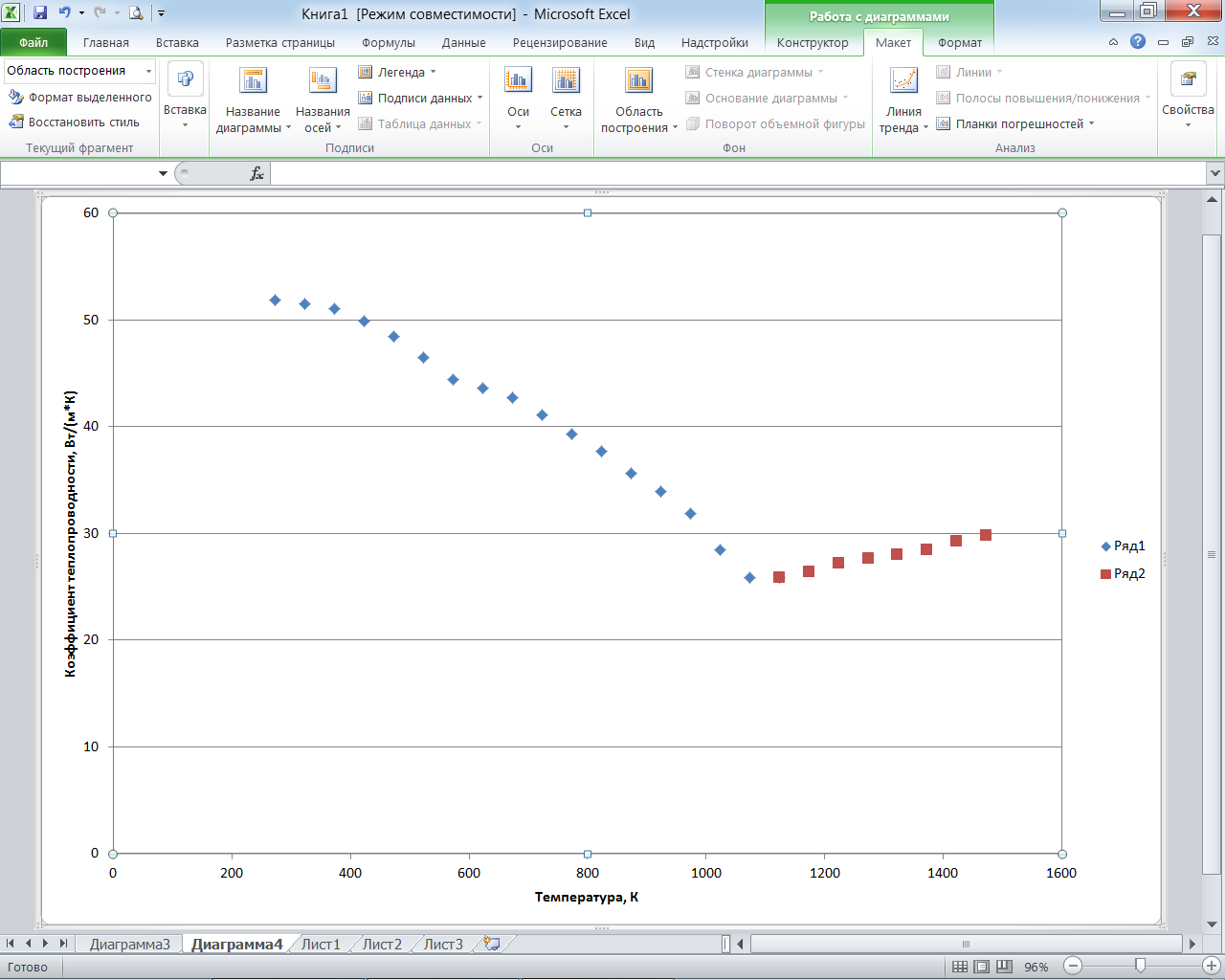Open the Insert (Вставка) button in ribbon
This screenshot has height=980, width=1225.
click(x=185, y=98)
